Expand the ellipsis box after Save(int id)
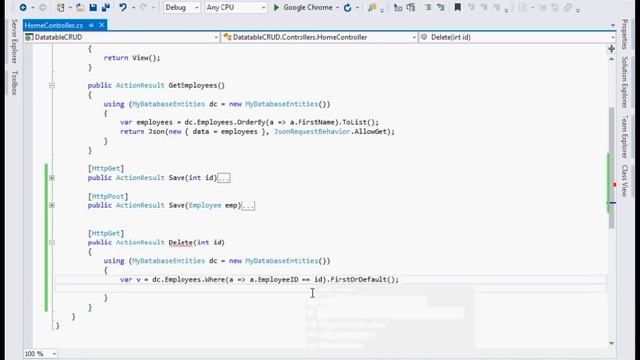The image size is (640, 360). click(x=224, y=178)
